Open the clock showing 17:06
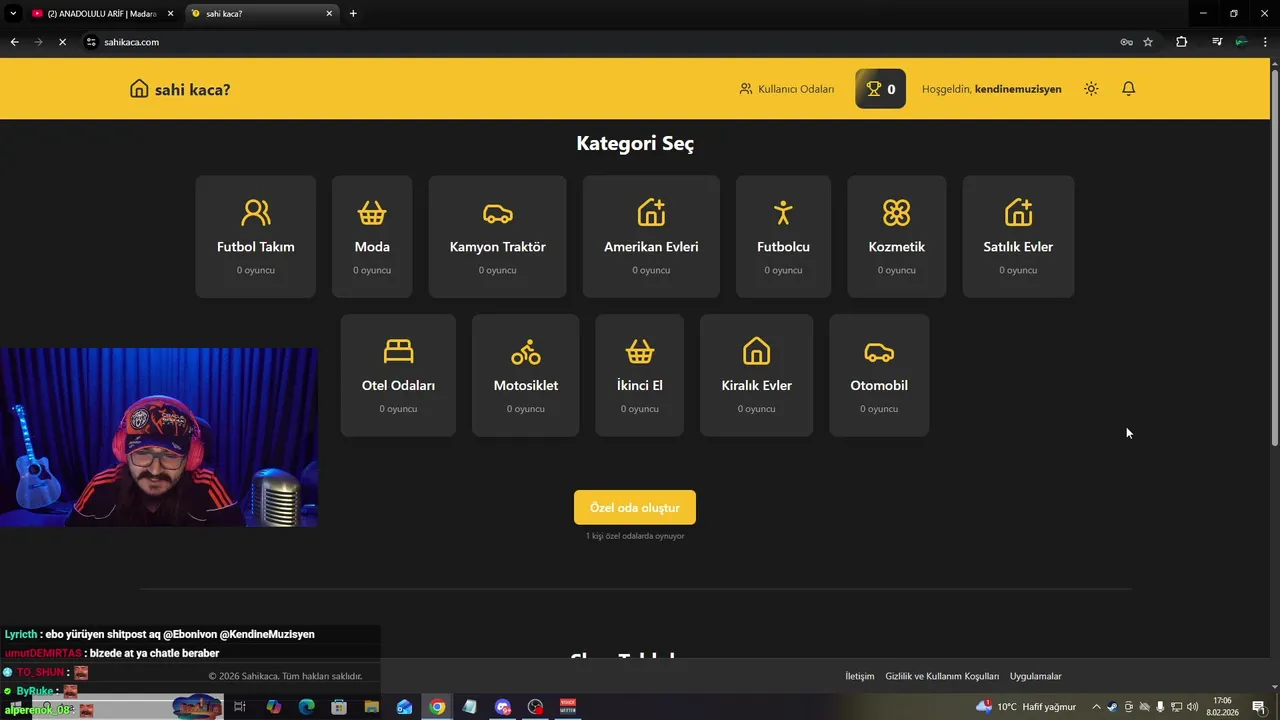 click(x=1222, y=707)
